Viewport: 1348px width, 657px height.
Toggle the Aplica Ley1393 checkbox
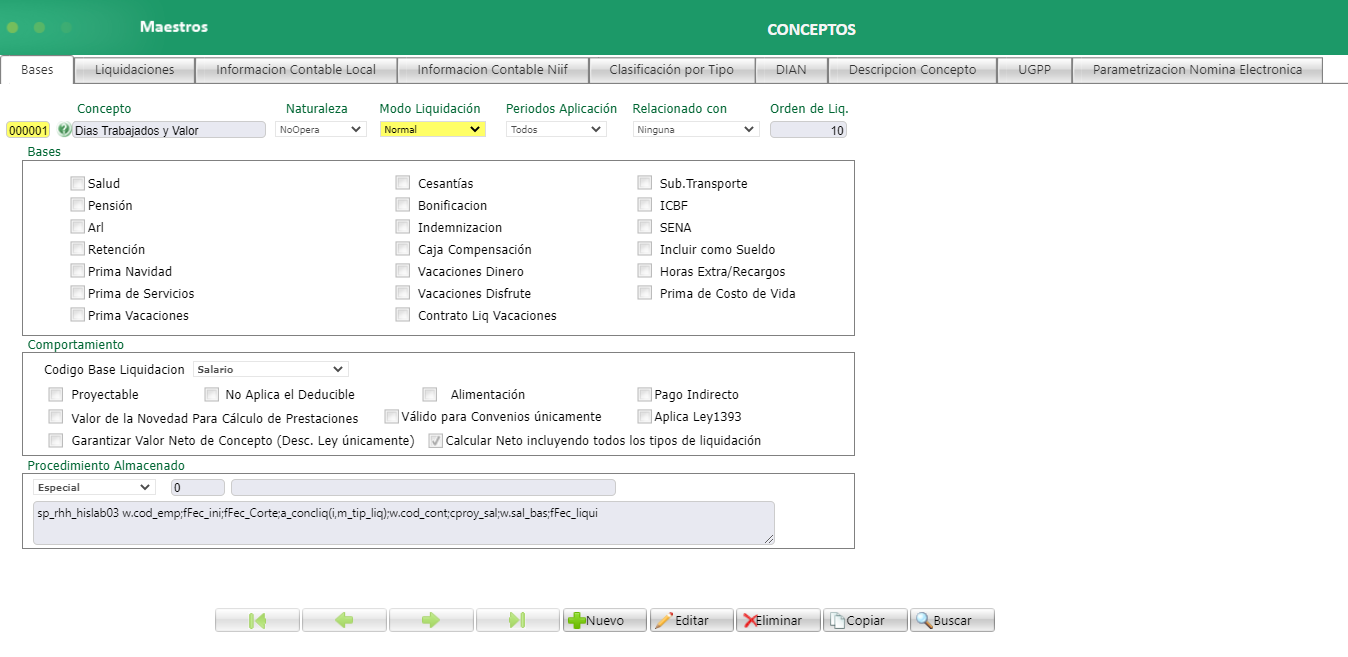tap(645, 416)
